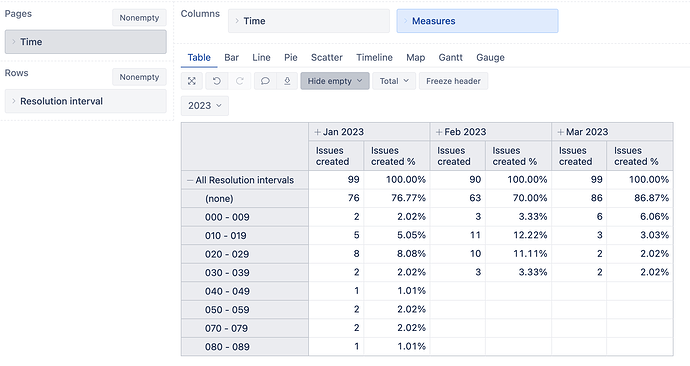Switch to the Pie chart tab

point(291,58)
